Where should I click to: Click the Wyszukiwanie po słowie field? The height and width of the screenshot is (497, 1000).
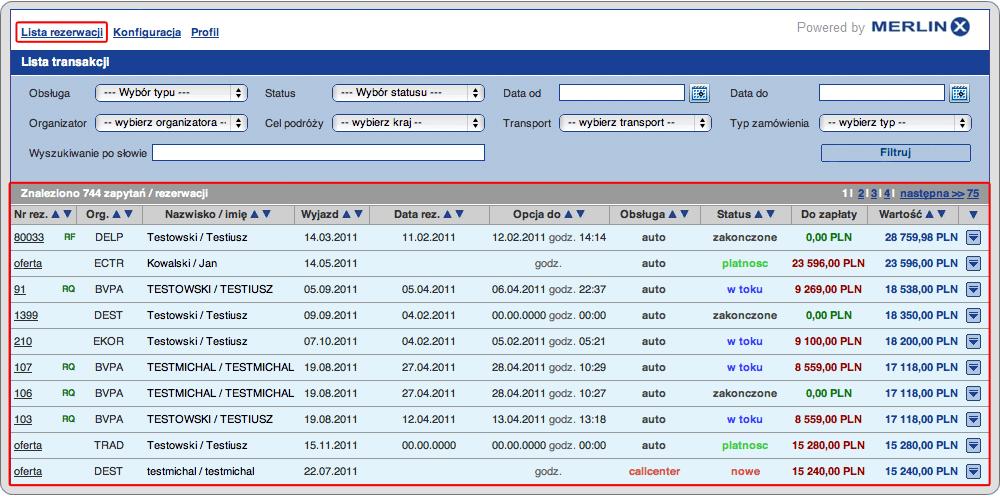tap(318, 153)
